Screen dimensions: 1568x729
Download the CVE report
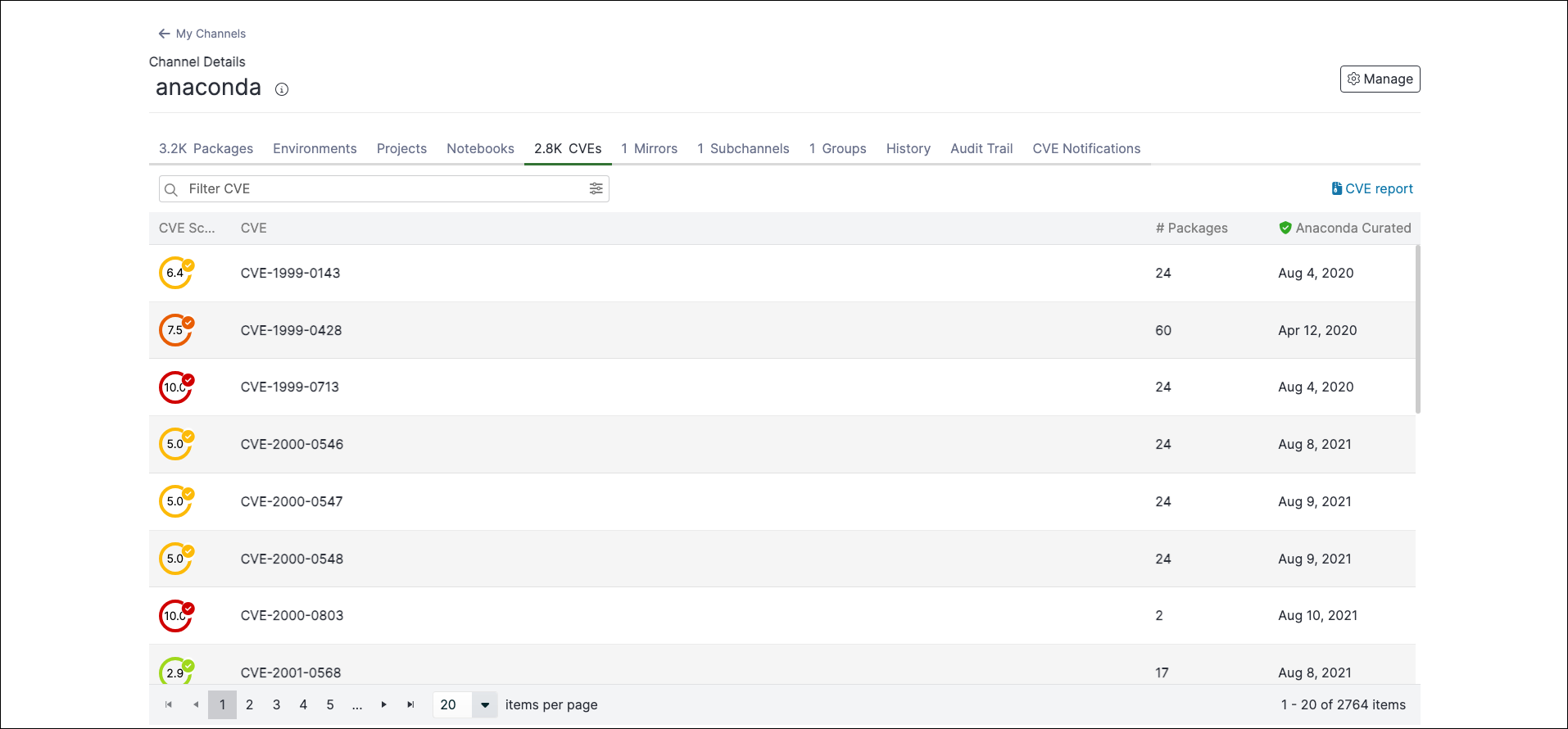(x=1372, y=188)
